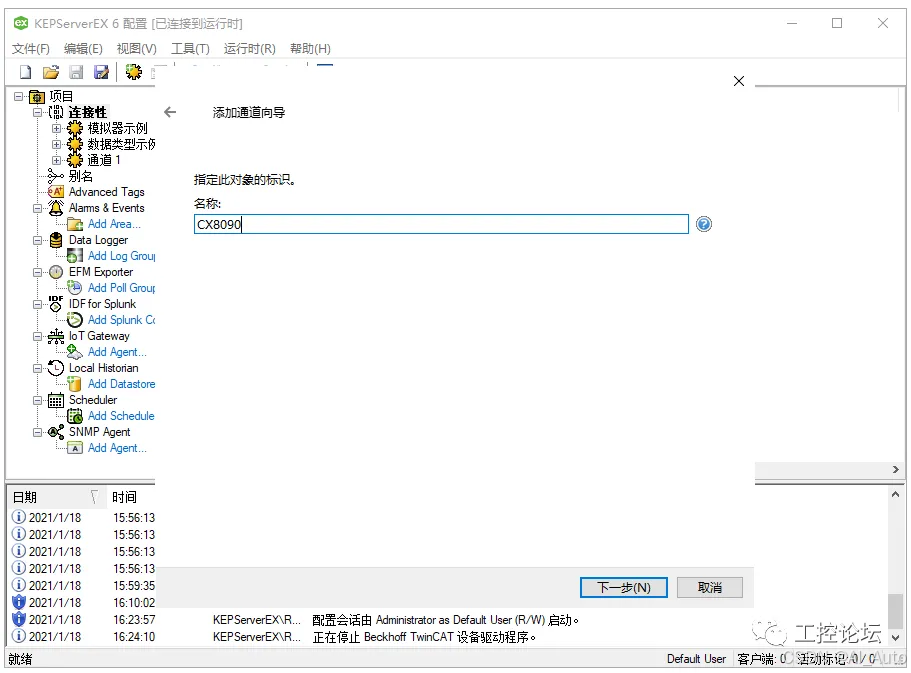
Task: Collapse the 连接性 node
Action: pos(37,112)
